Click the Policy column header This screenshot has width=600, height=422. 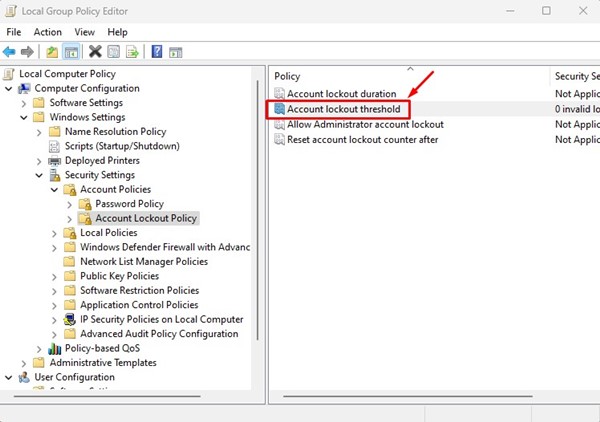point(288,76)
